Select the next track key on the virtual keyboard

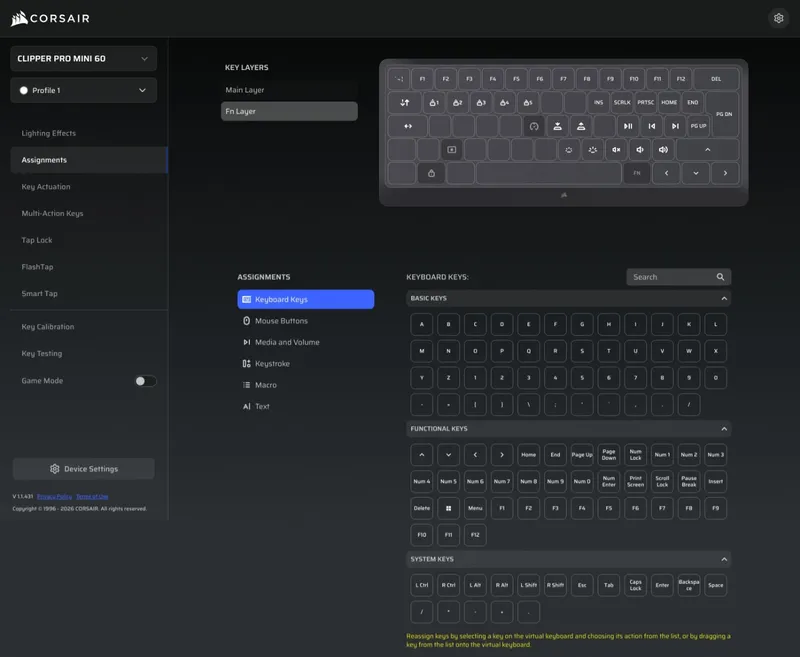point(675,126)
